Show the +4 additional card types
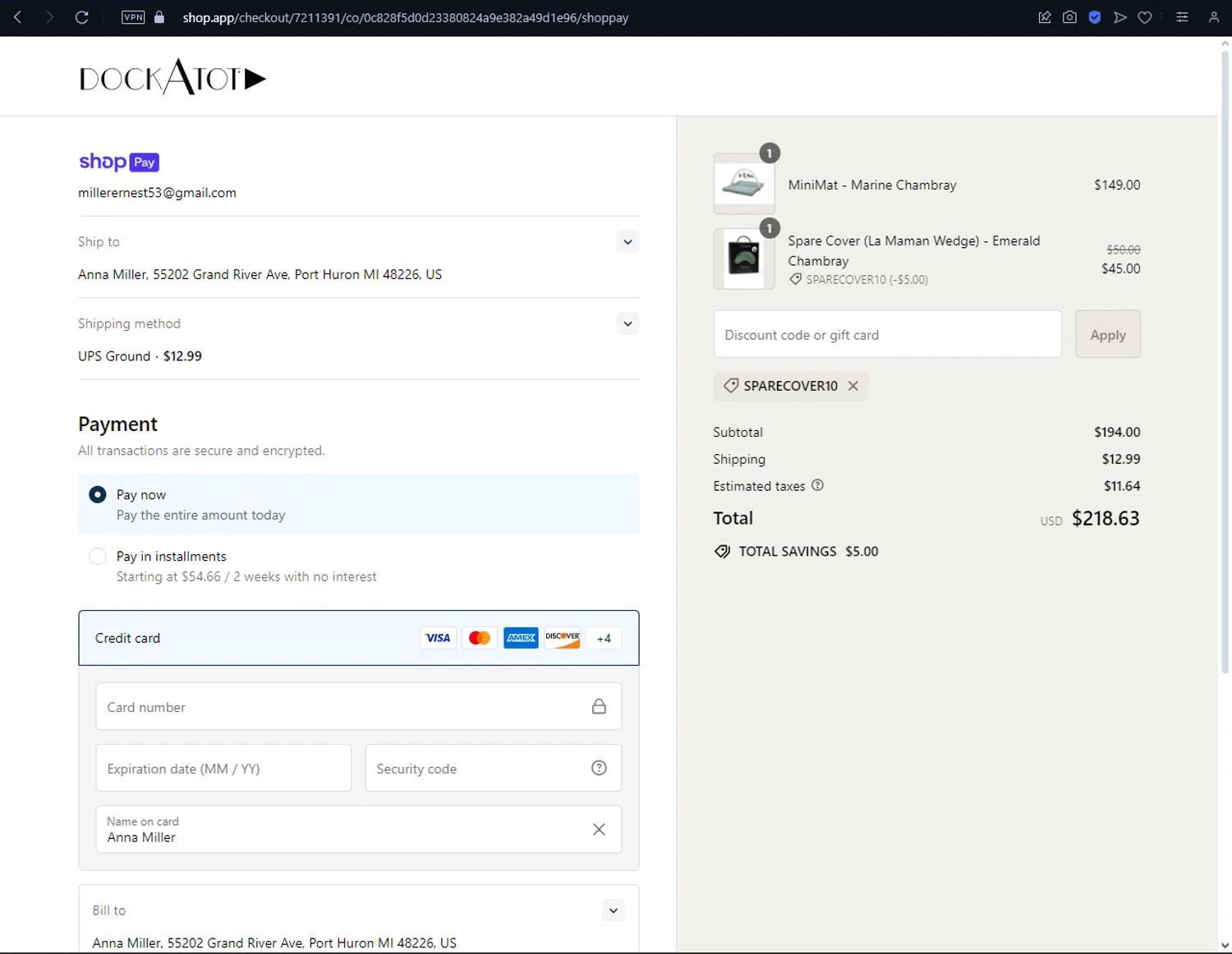This screenshot has height=954, width=1232. point(604,638)
